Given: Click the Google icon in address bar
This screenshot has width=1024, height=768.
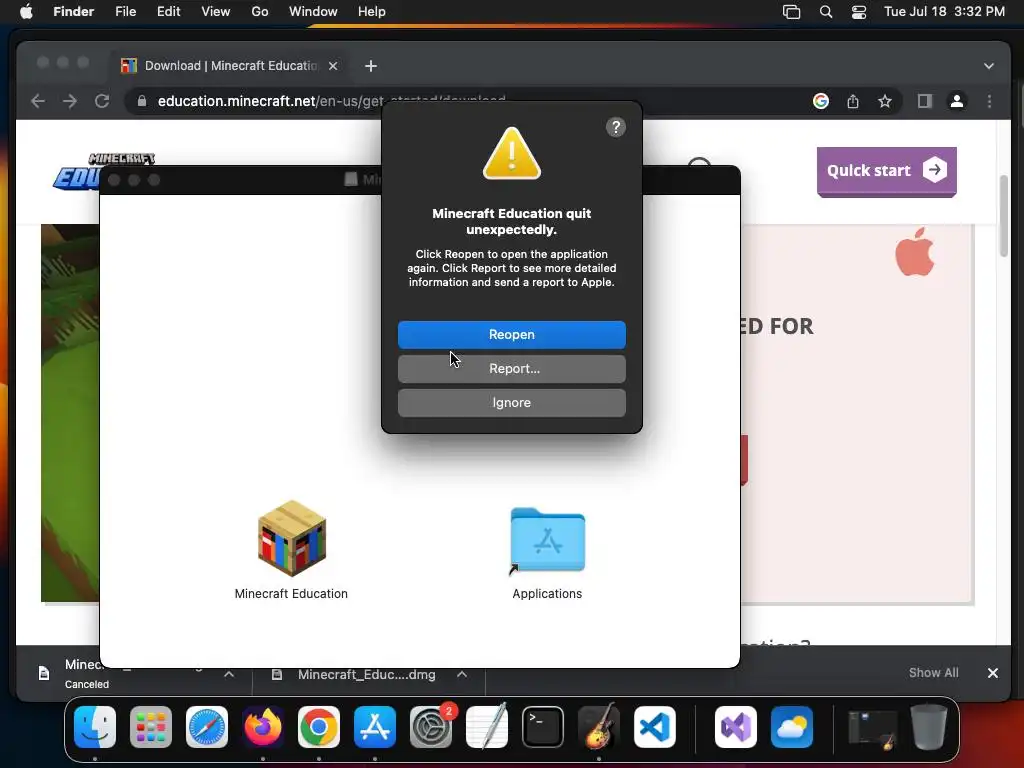Looking at the screenshot, I should click(821, 101).
